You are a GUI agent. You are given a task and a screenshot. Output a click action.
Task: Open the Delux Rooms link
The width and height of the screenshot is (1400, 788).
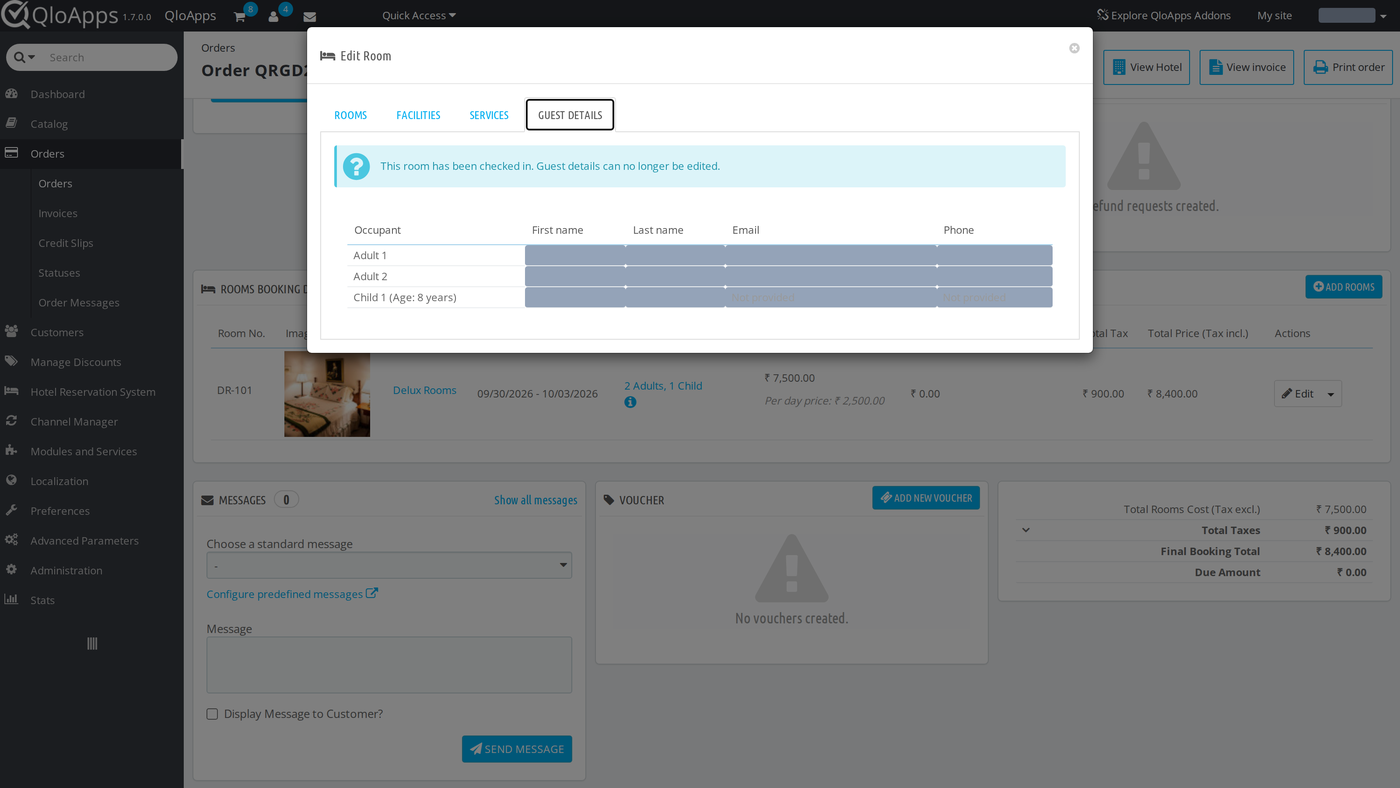click(424, 390)
